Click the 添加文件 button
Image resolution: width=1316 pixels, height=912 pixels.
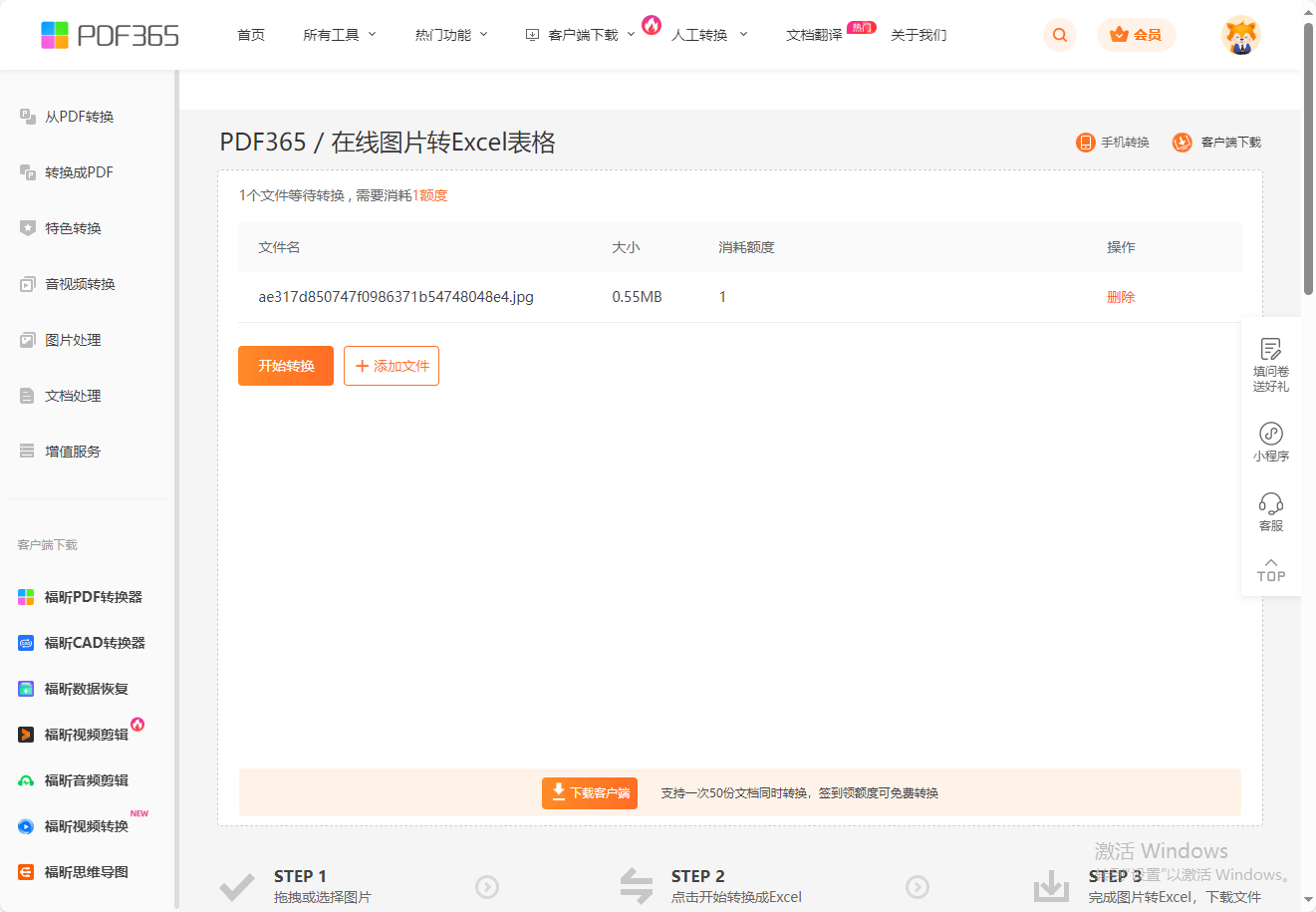click(392, 366)
